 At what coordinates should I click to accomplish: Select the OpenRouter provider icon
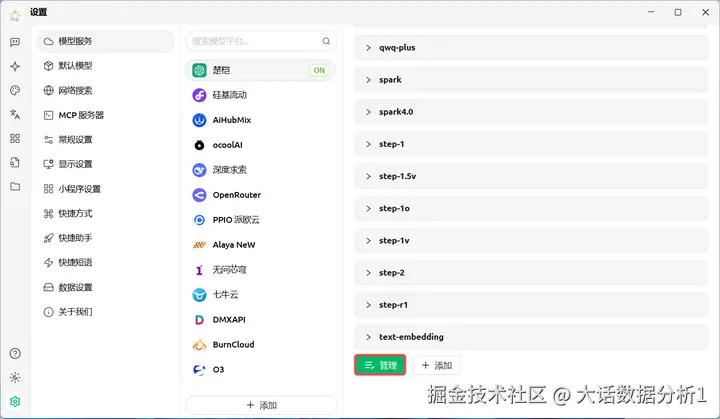(199, 195)
